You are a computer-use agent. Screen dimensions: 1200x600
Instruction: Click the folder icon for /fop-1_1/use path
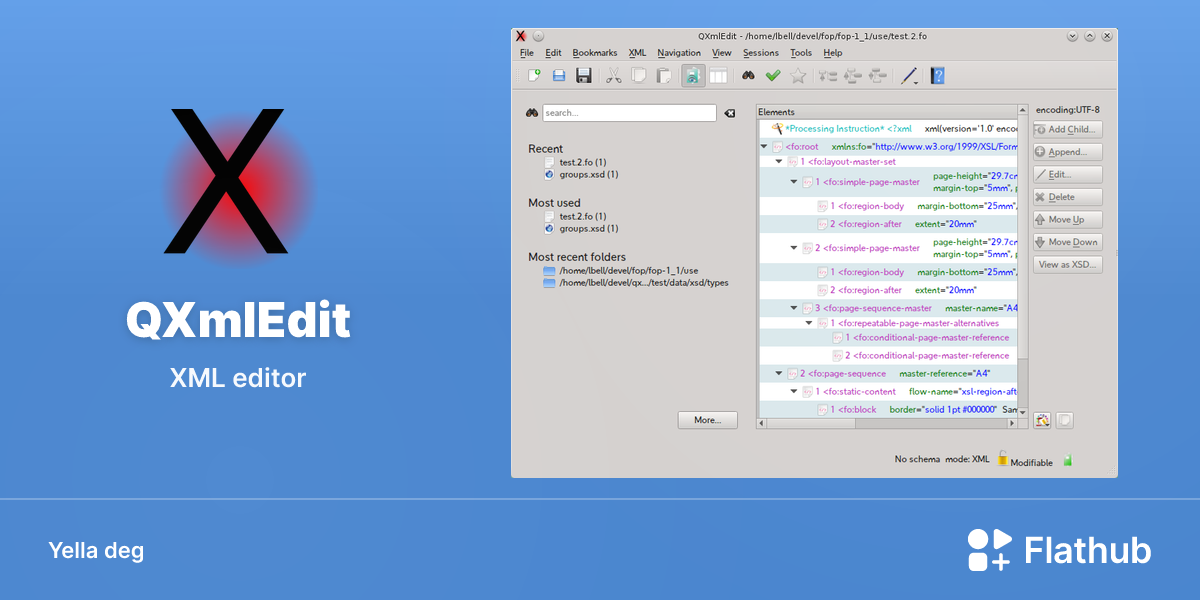(x=549, y=271)
